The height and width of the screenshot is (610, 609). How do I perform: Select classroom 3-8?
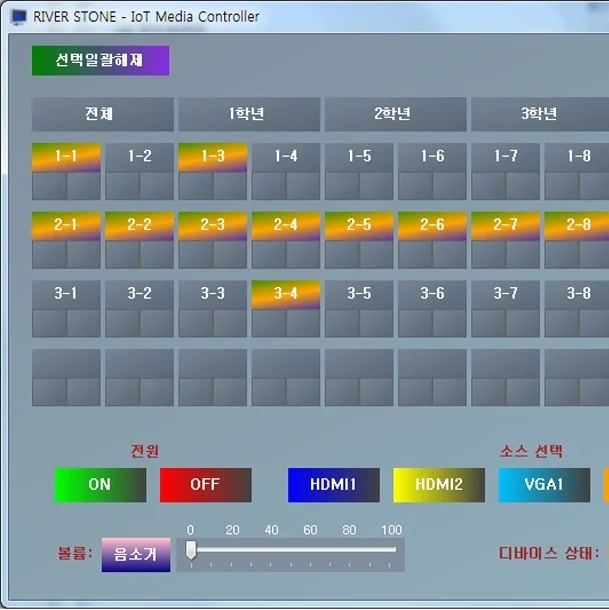pos(577,294)
